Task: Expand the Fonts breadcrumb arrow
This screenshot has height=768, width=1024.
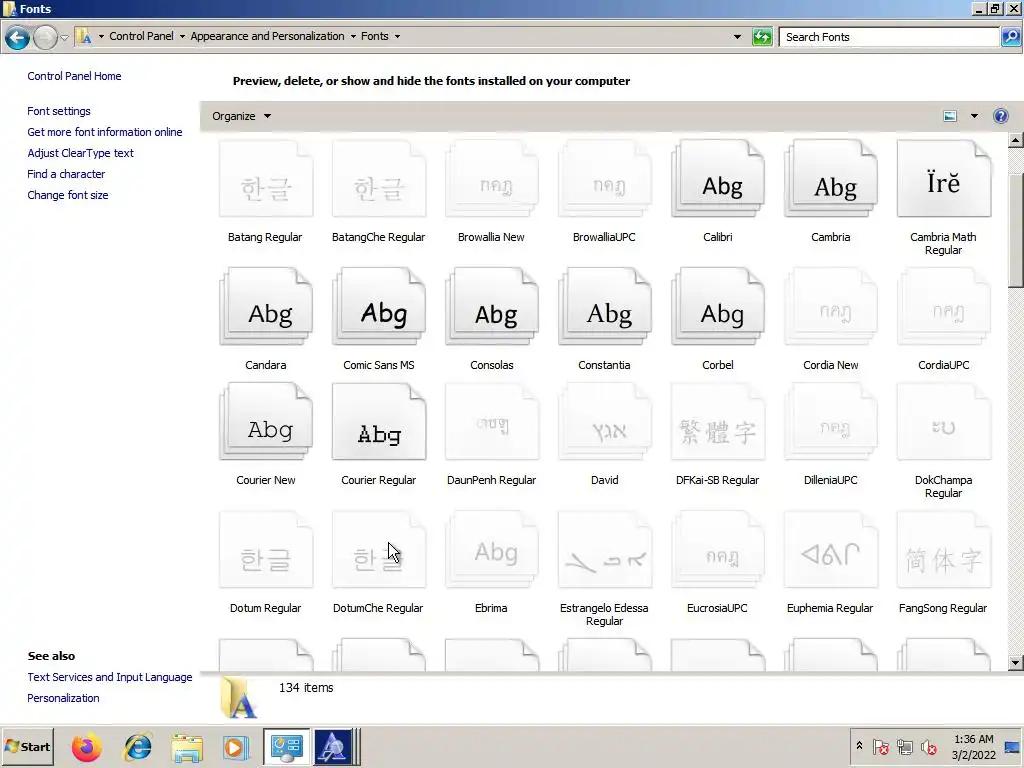Action: [397, 37]
